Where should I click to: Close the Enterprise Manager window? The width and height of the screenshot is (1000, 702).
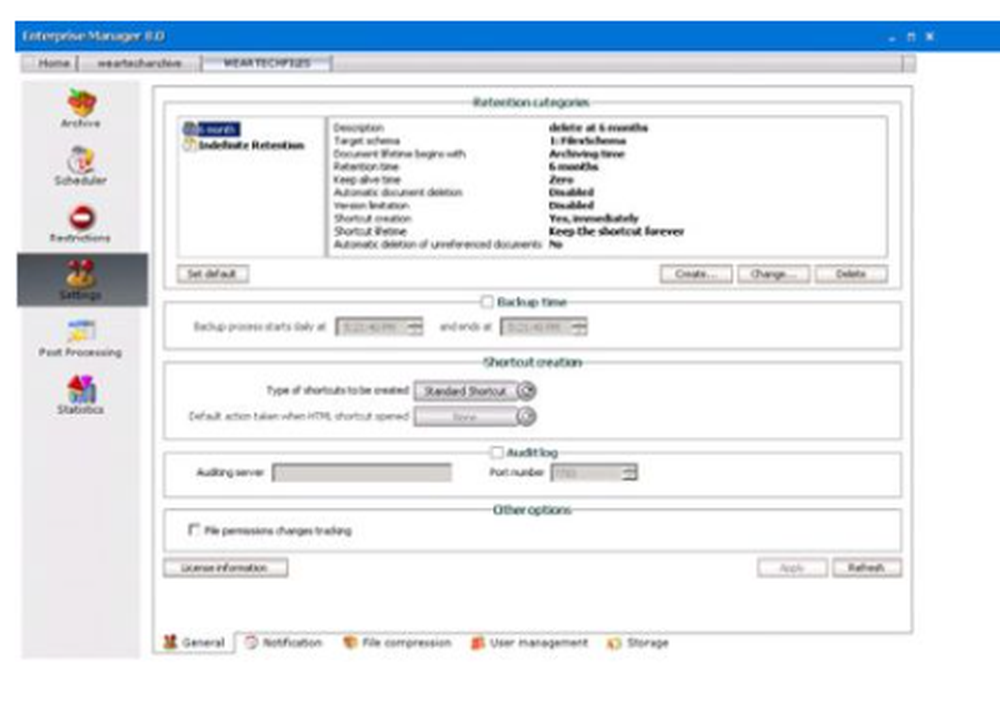tap(930, 37)
